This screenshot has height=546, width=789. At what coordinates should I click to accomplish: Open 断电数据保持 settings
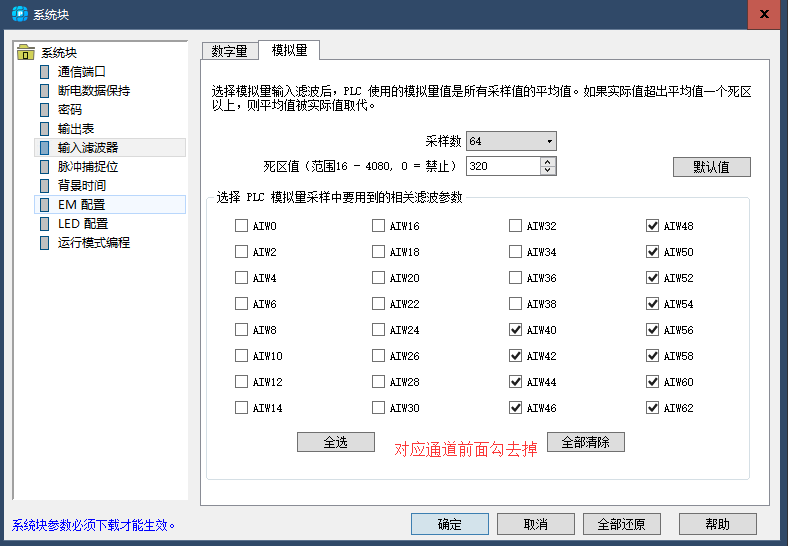(94, 91)
